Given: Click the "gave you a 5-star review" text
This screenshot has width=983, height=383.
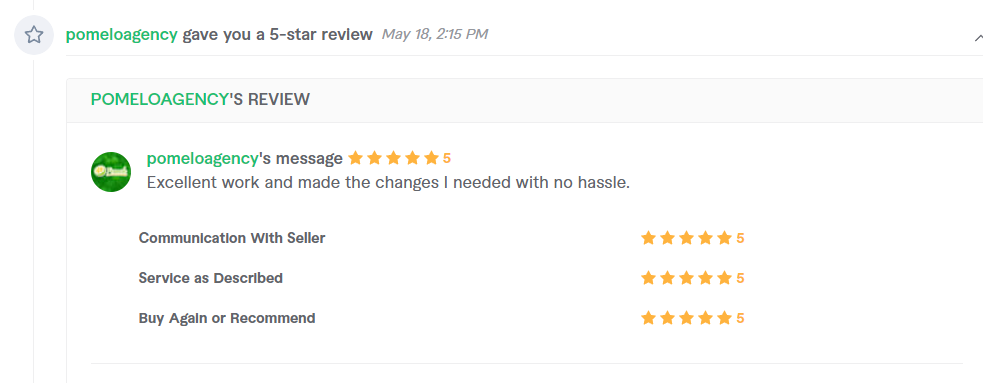Looking at the screenshot, I should point(278,34).
